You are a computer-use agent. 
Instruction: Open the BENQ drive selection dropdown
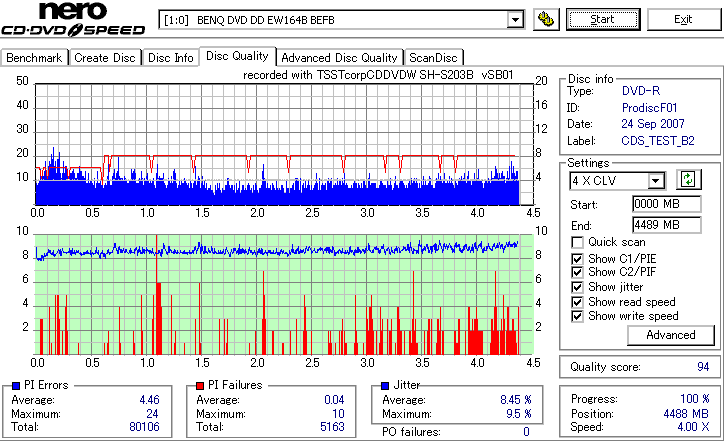tap(515, 20)
